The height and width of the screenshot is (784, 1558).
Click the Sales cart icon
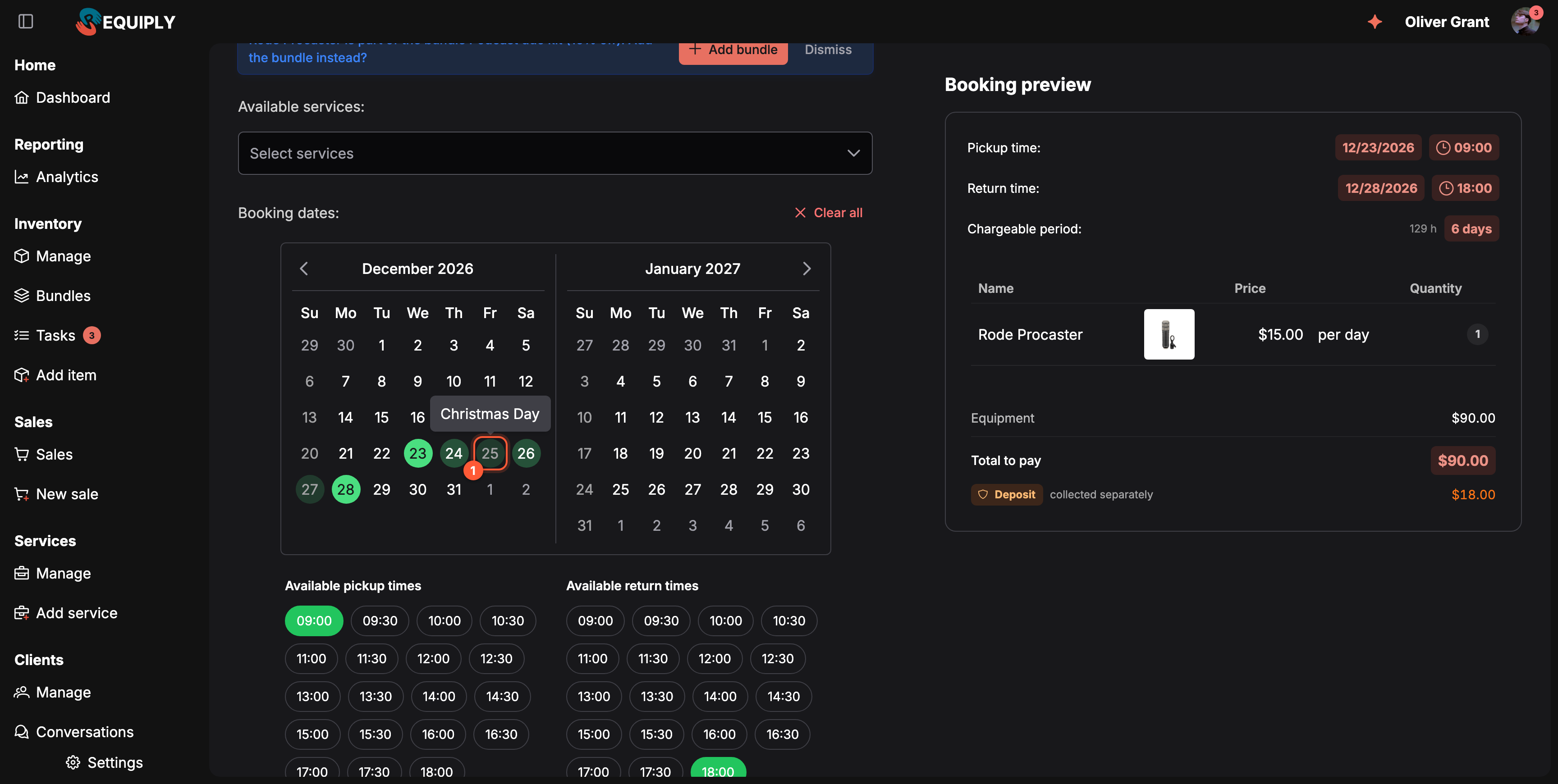point(22,454)
